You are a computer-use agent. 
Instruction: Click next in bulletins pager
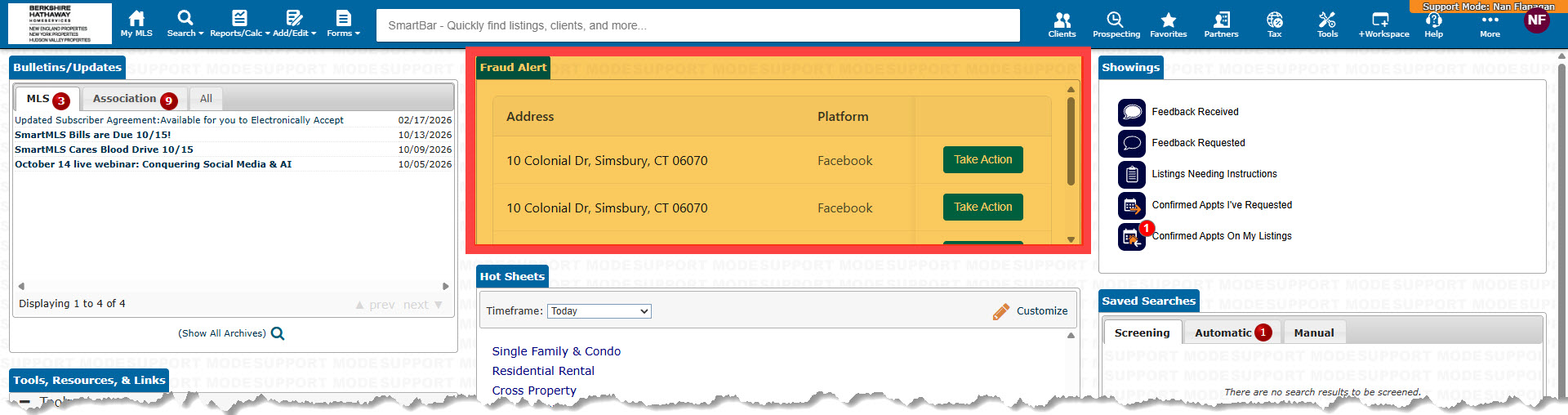tap(423, 305)
